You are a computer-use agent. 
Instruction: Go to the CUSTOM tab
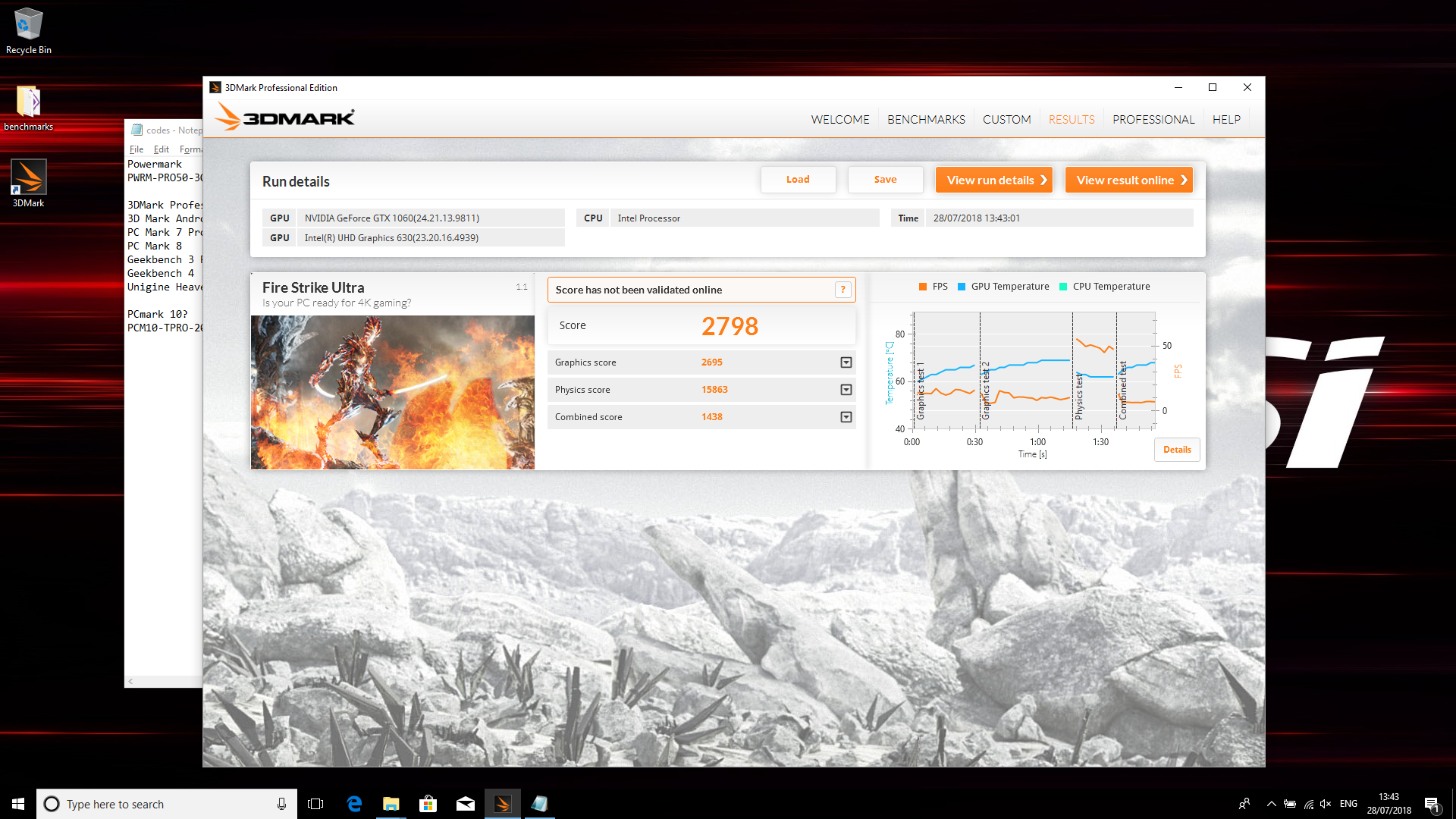point(1006,120)
